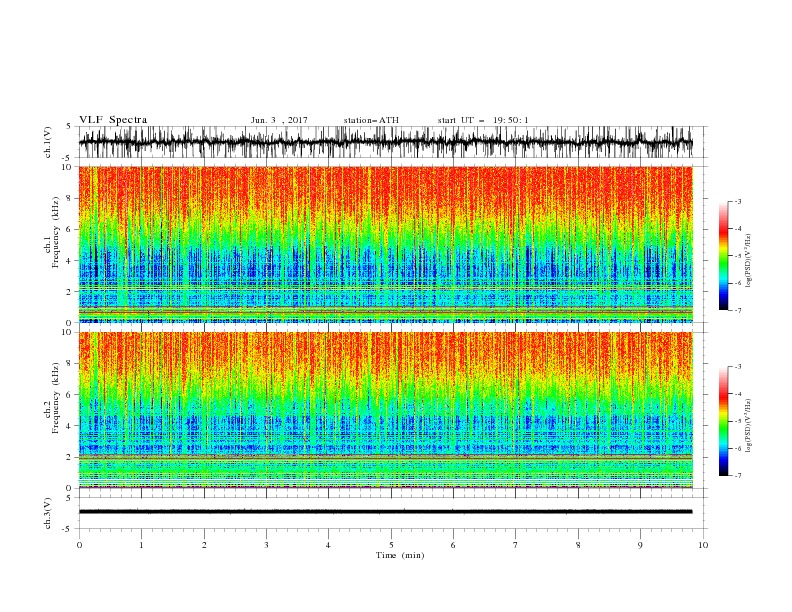Click the ch.2 "Frequency (kHz)" axis label

click(x=56, y=398)
